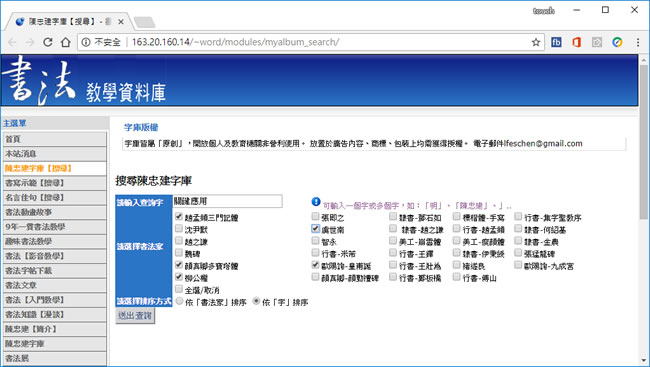The height and width of the screenshot is (367, 650).
Task: Check the 褚遂良 checkbox
Action: [456, 265]
